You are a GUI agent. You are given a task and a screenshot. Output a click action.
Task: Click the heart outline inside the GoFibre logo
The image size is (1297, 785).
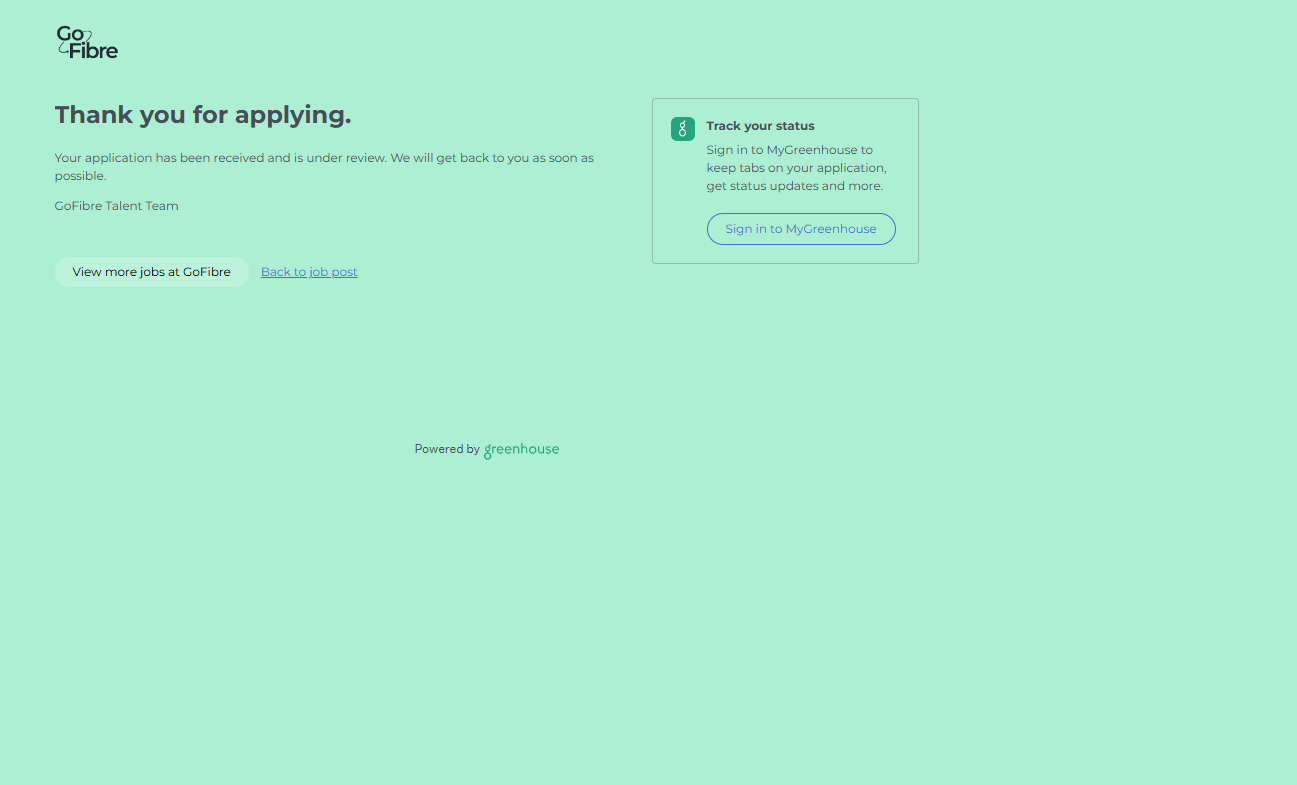[x=86, y=36]
